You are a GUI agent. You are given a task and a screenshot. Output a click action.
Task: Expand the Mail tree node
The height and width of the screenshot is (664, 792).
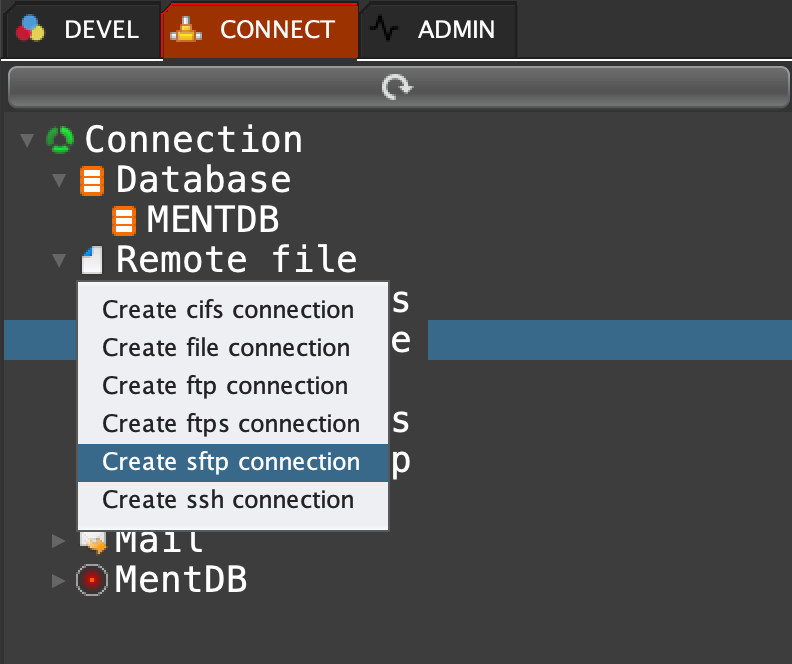coord(60,541)
